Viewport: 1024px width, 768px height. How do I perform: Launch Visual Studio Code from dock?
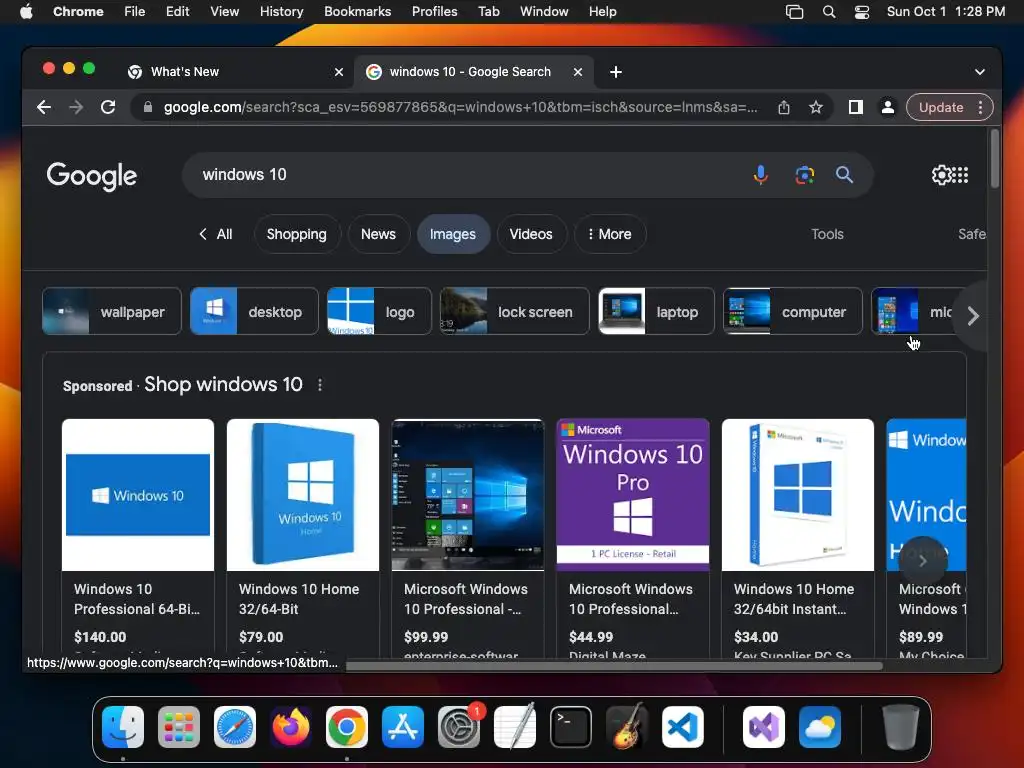pos(682,727)
